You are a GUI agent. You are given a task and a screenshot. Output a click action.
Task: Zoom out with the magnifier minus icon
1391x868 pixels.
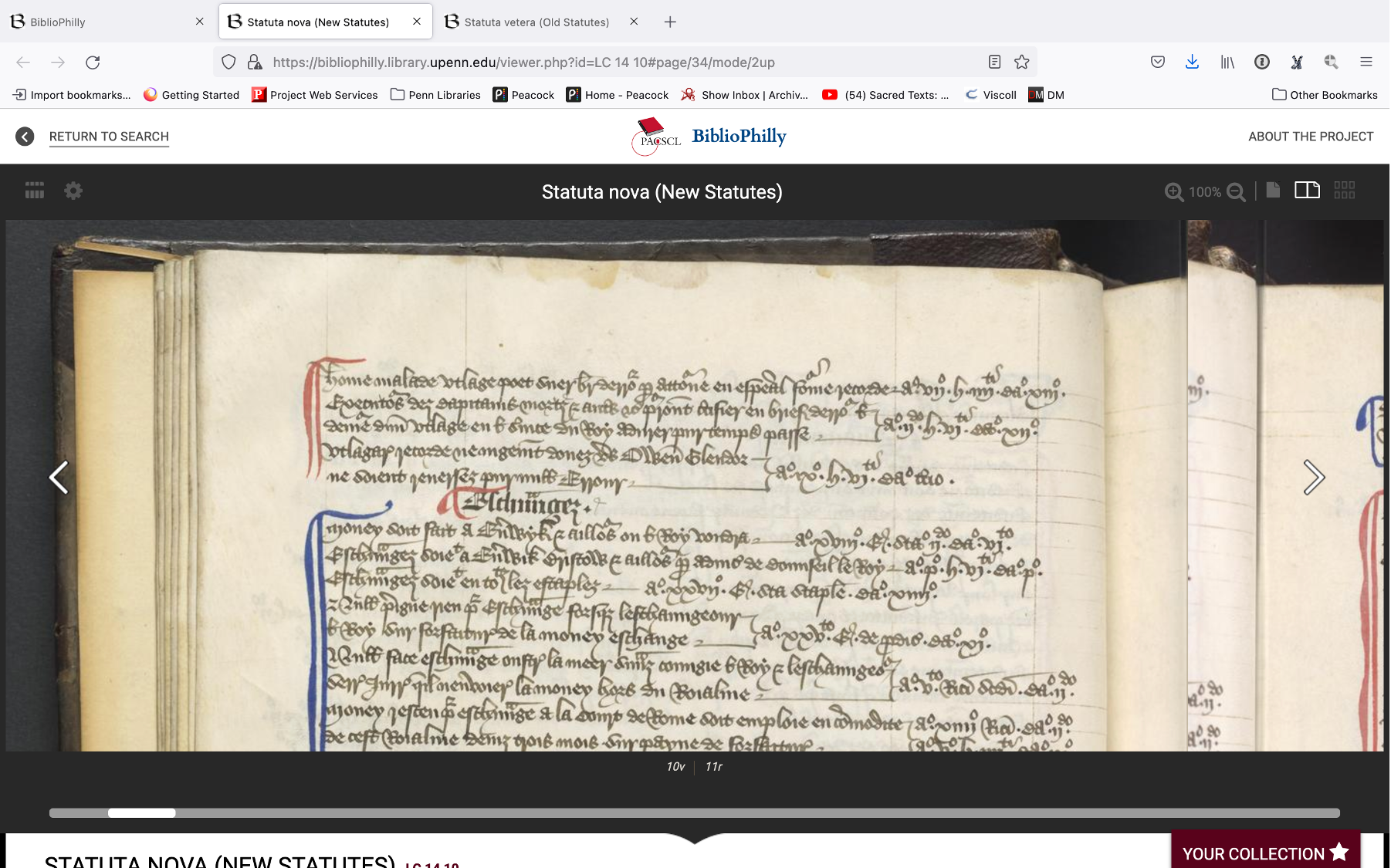[1236, 192]
